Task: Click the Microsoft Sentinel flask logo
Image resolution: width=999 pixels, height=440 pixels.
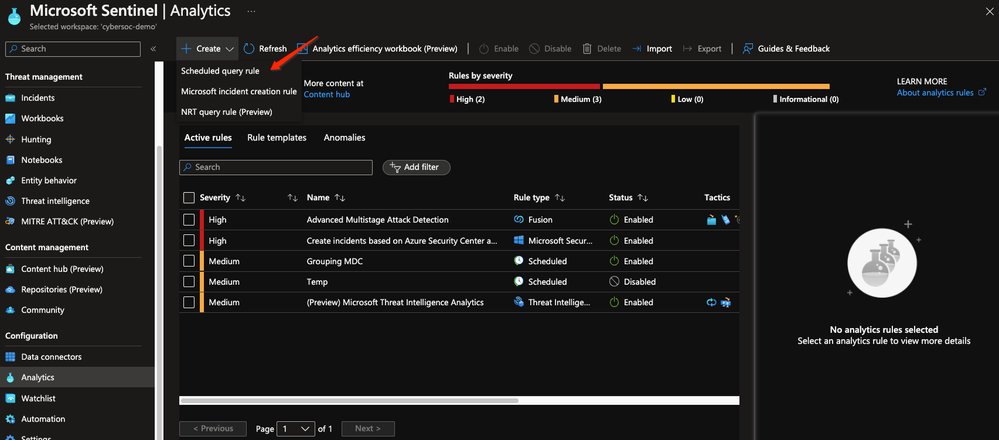Action: click(x=15, y=17)
